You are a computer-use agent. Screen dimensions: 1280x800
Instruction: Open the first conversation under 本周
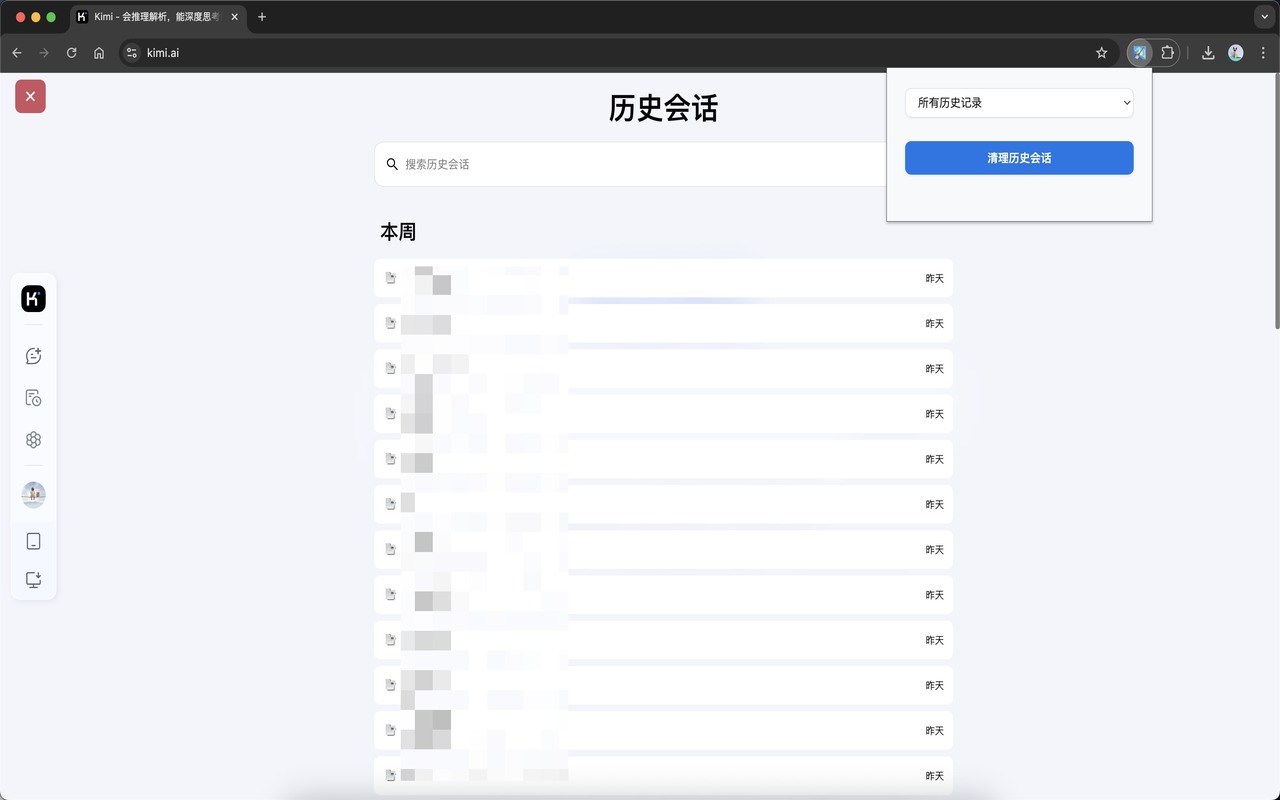pyautogui.click(x=663, y=278)
